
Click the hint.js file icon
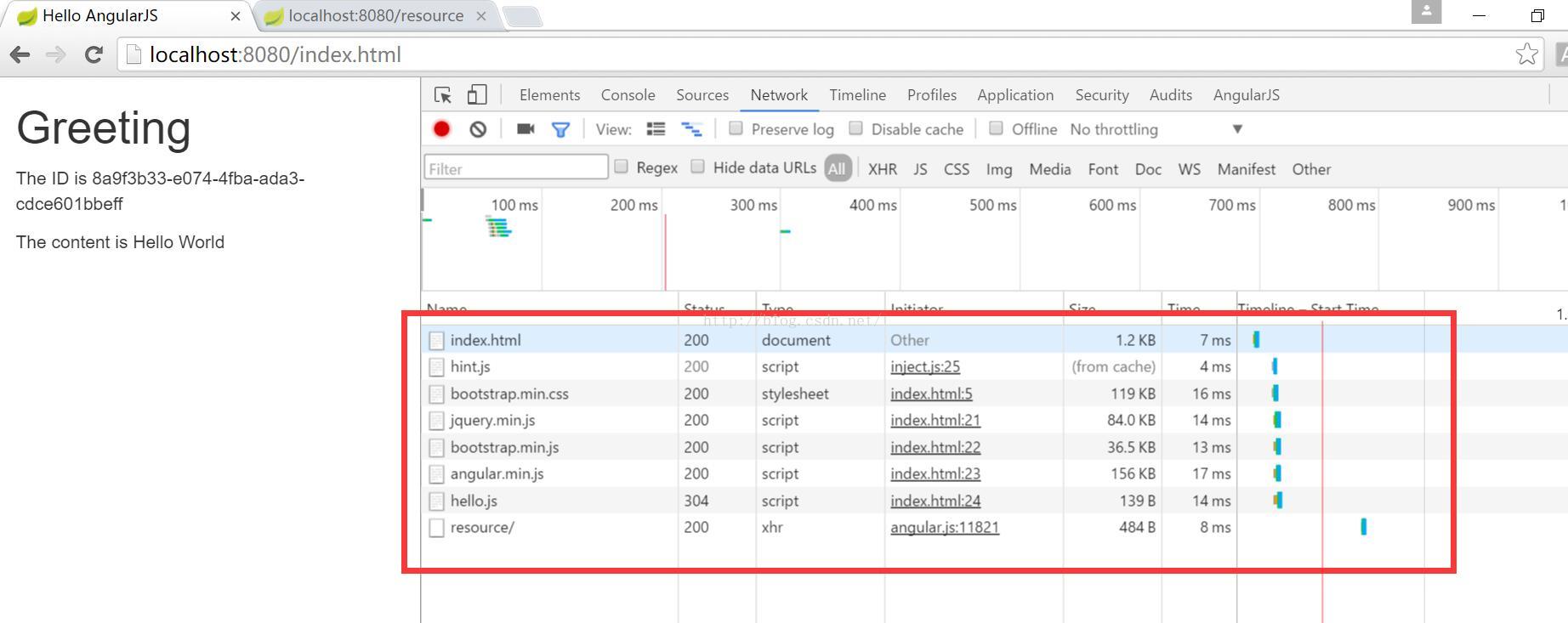436,367
